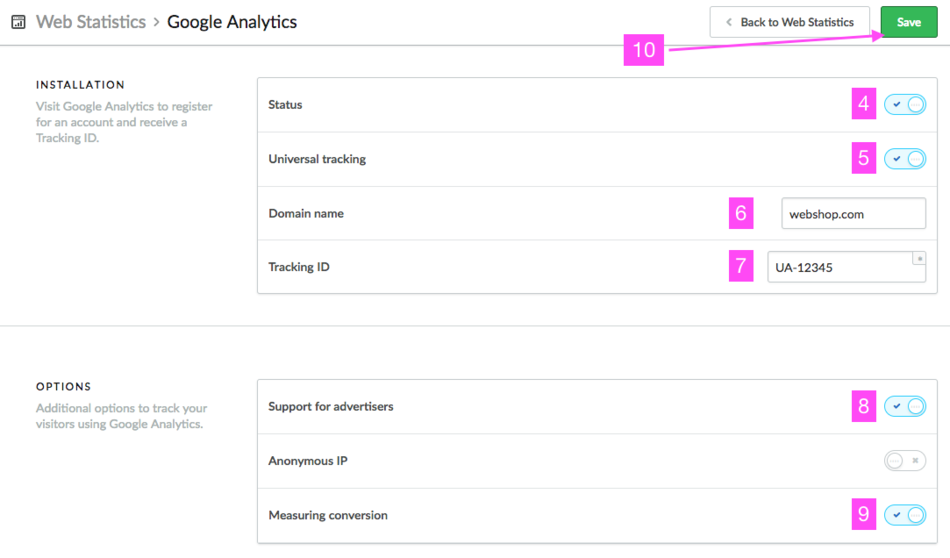Image resolution: width=950 pixels, height=558 pixels.
Task: Click the Web Statistics chart icon
Action: (x=18, y=22)
